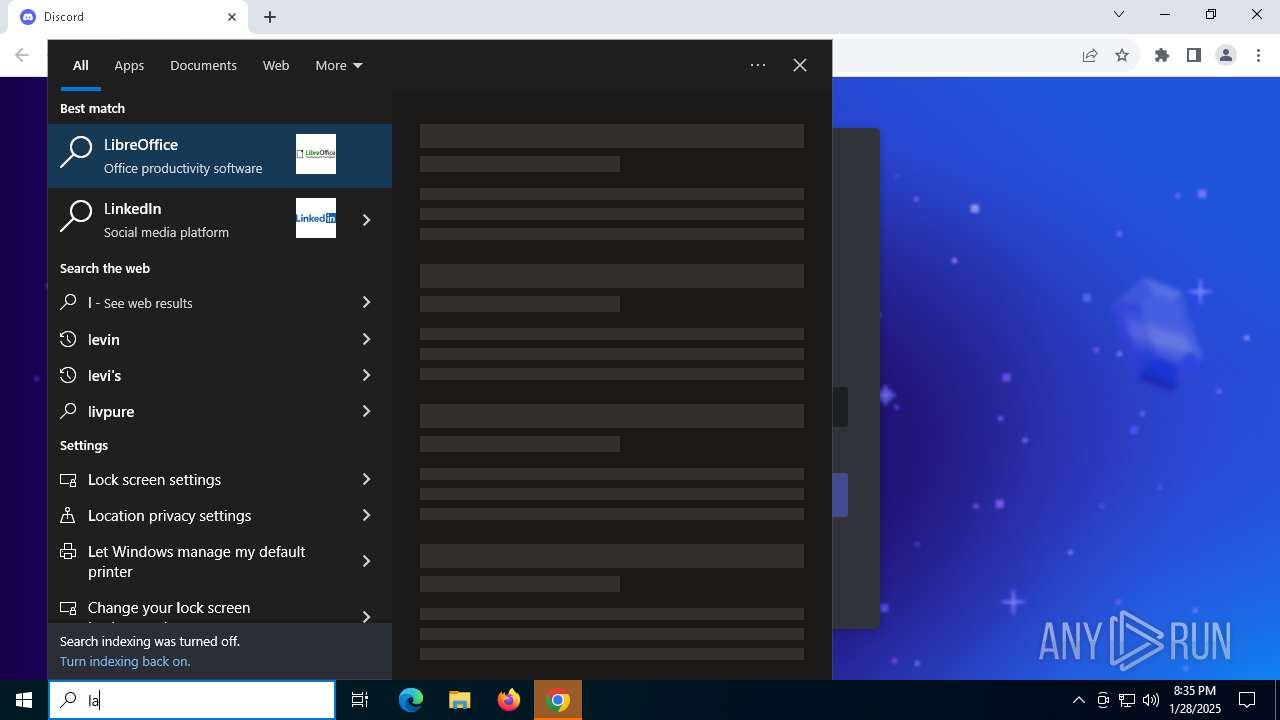Screen dimensions: 1280x720
Task: Expand arrow beside Location privacy settings
Action: tap(366, 515)
